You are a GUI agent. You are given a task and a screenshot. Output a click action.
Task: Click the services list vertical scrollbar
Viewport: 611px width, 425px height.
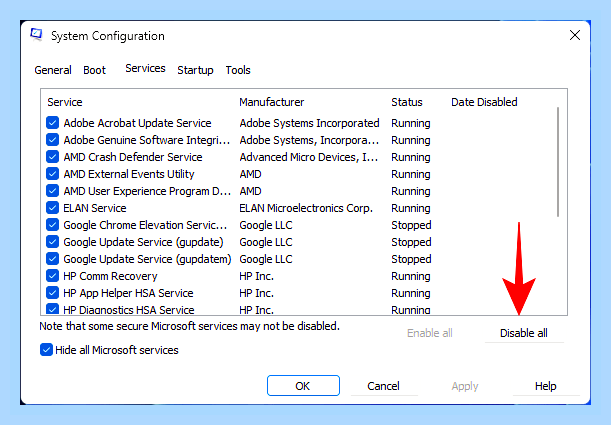558,162
